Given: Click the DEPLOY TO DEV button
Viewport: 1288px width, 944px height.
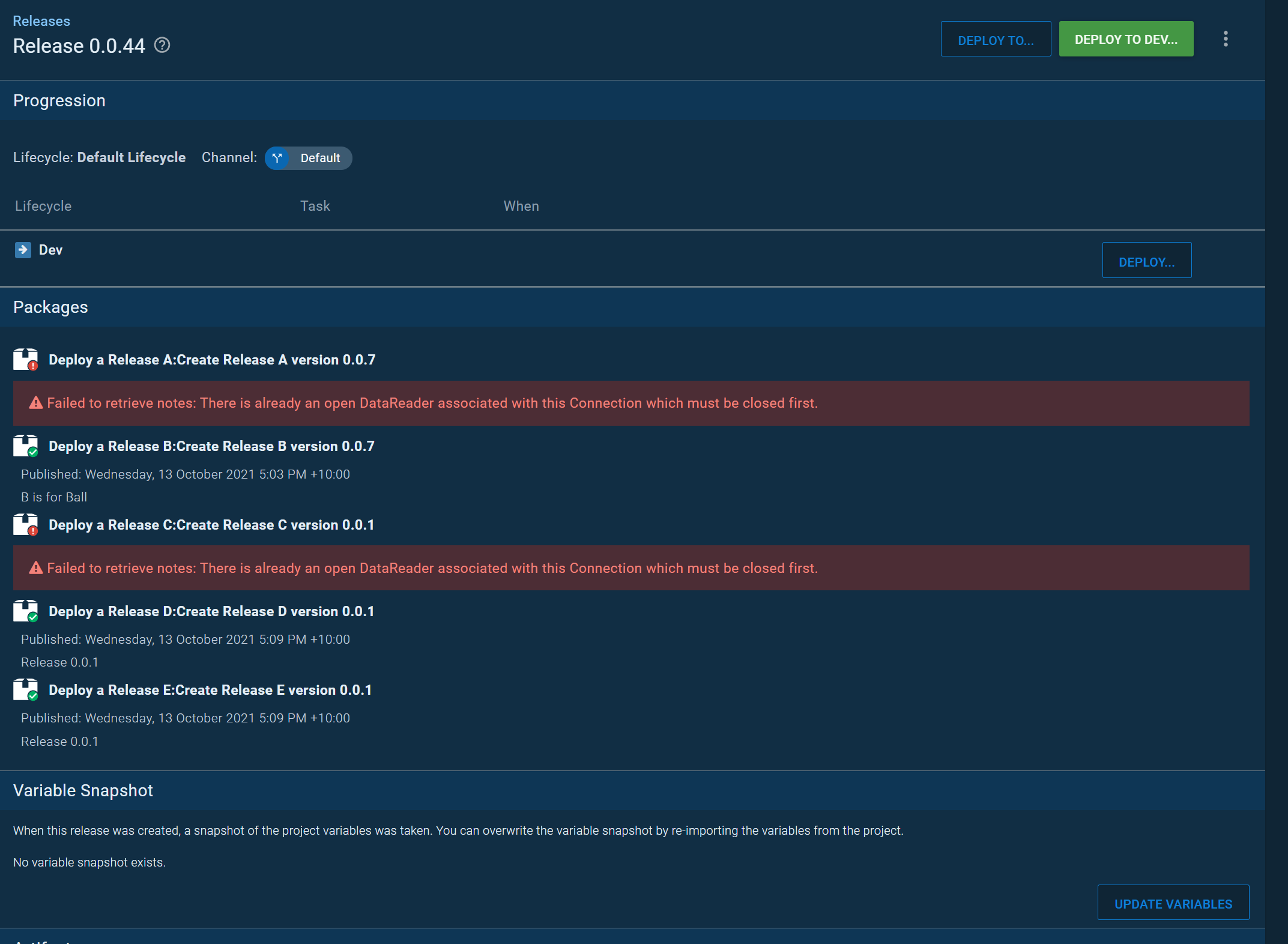Looking at the screenshot, I should (x=1126, y=38).
